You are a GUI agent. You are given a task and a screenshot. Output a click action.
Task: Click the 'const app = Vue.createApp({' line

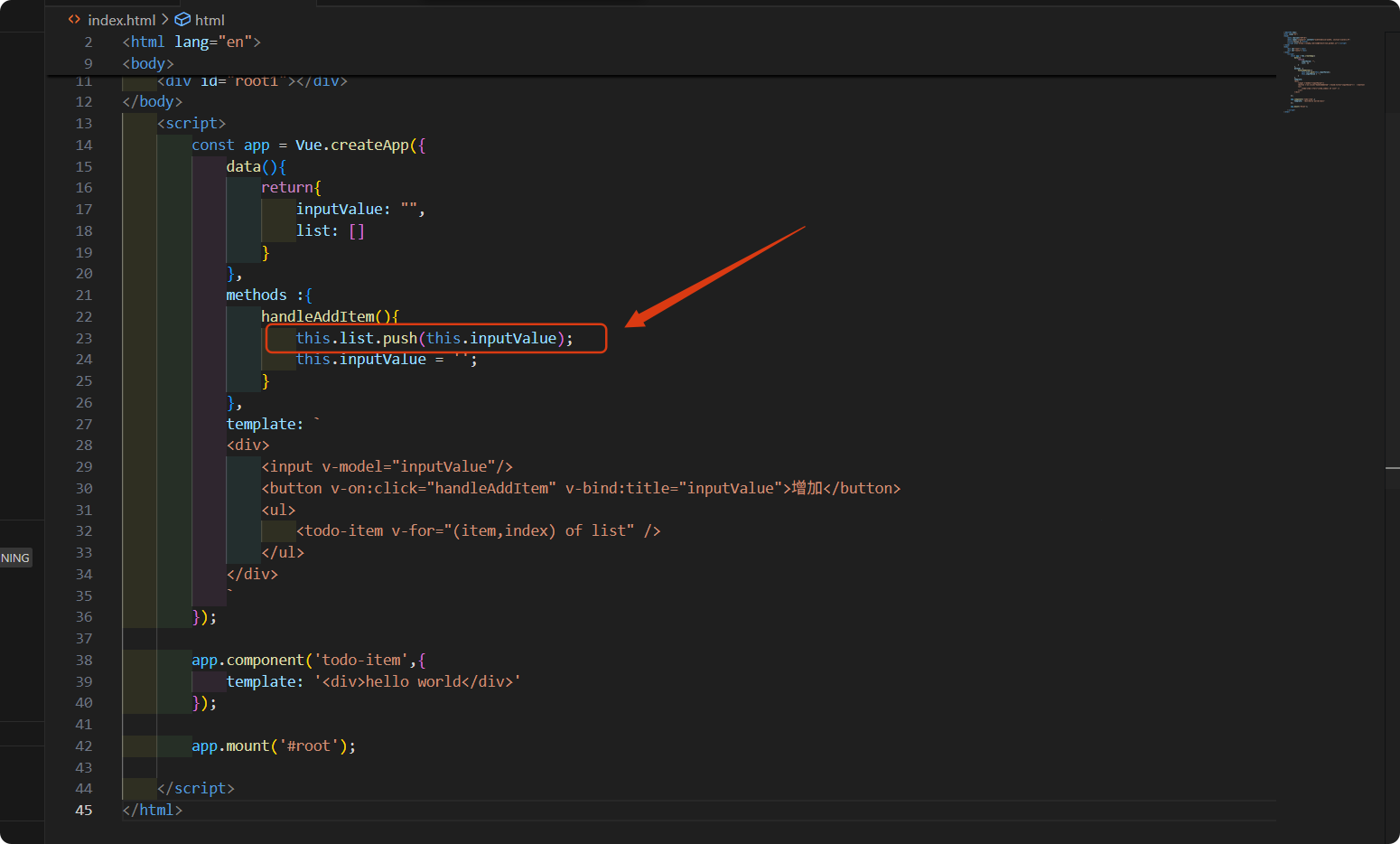pyautogui.click(x=309, y=145)
